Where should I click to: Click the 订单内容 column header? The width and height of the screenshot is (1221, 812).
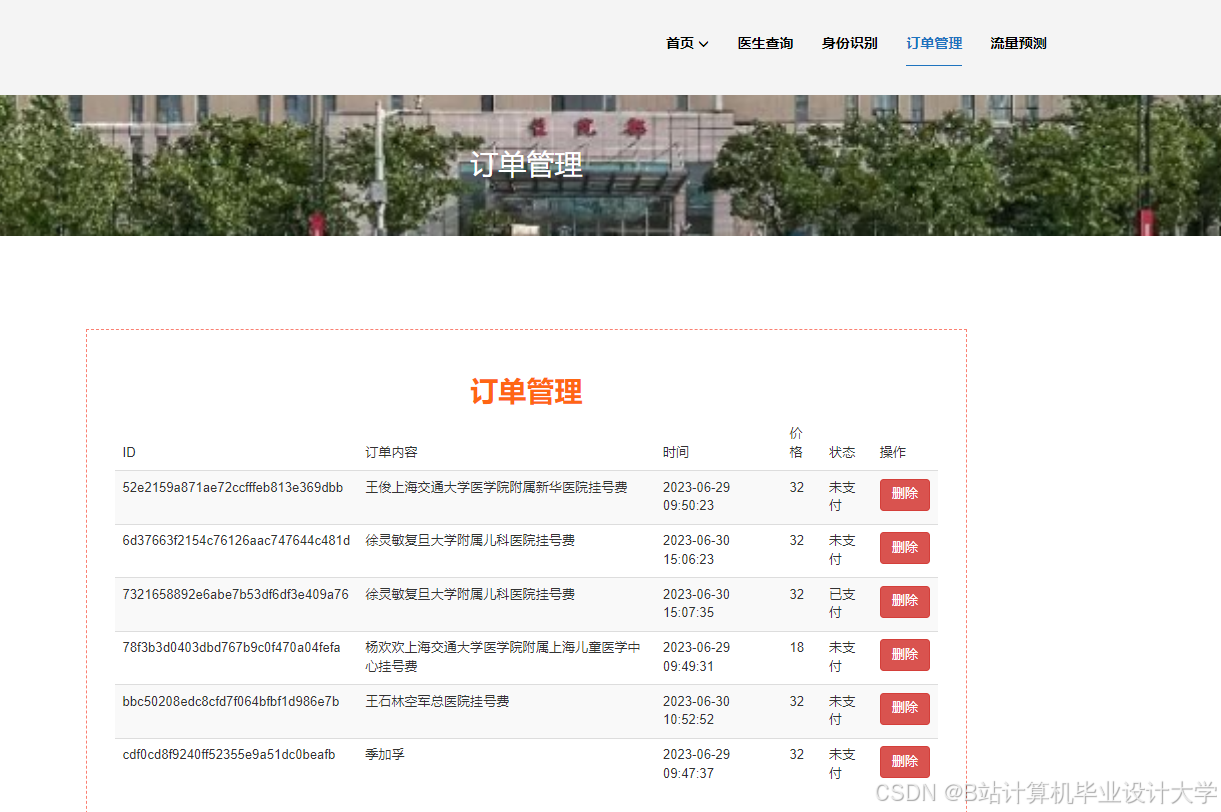[x=391, y=452]
